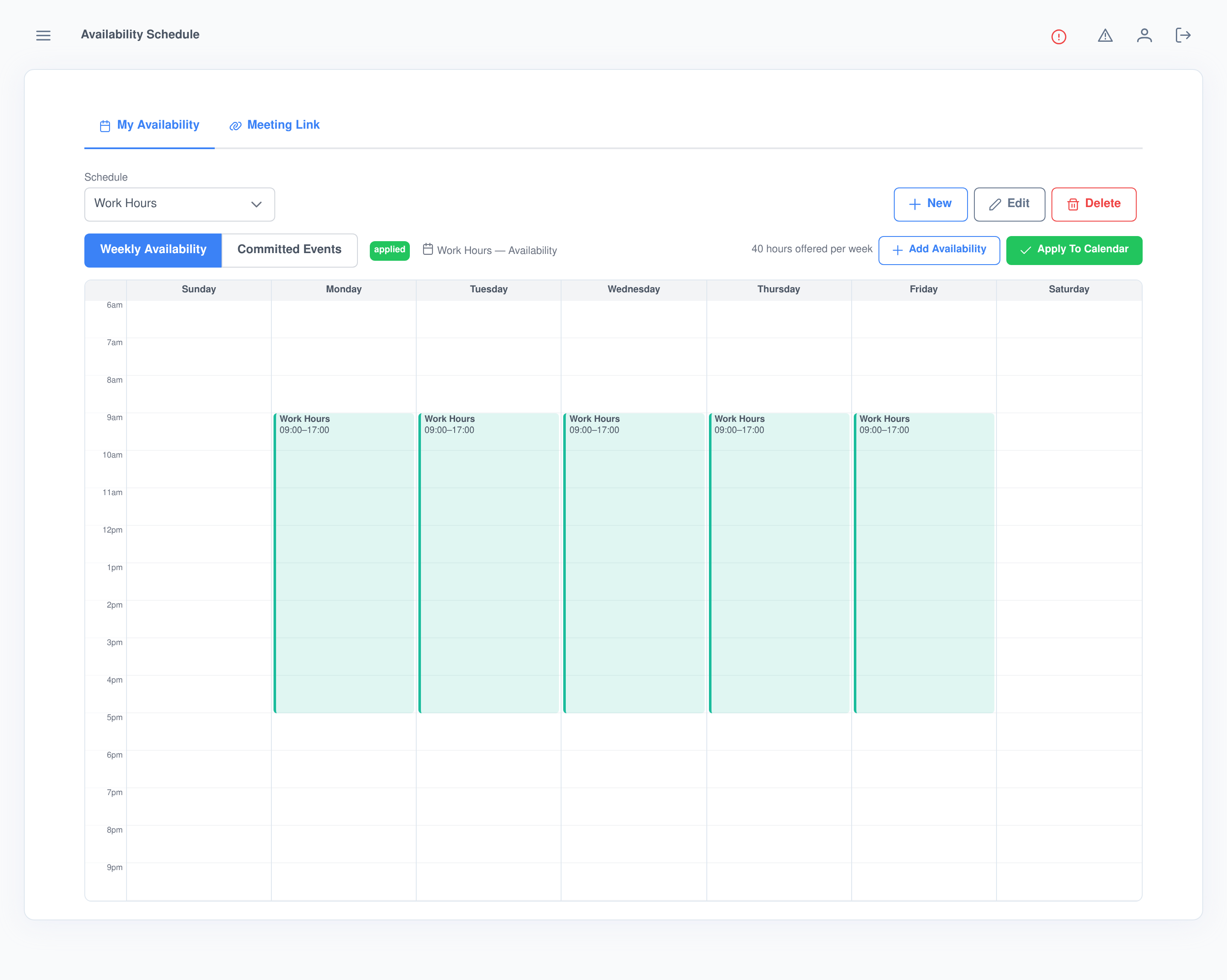Click the Tuesday column header
This screenshot has width=1227, height=980.
pos(488,289)
